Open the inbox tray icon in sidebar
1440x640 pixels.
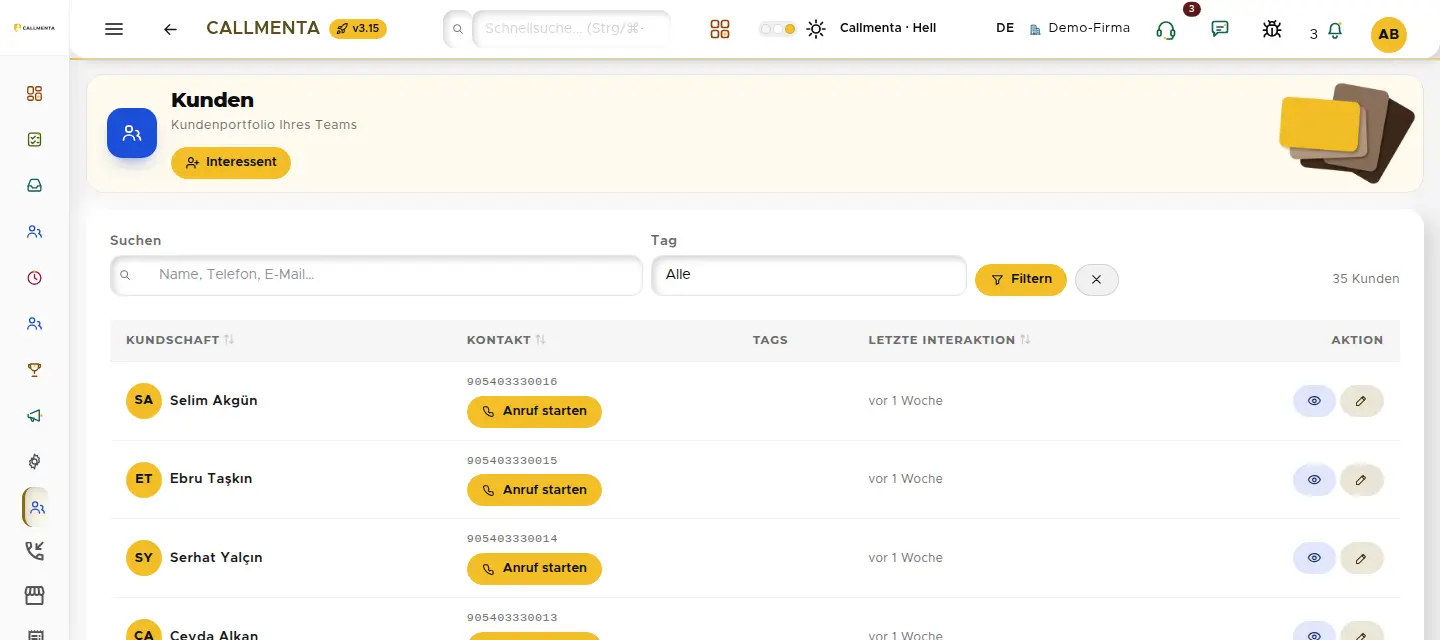click(x=35, y=186)
